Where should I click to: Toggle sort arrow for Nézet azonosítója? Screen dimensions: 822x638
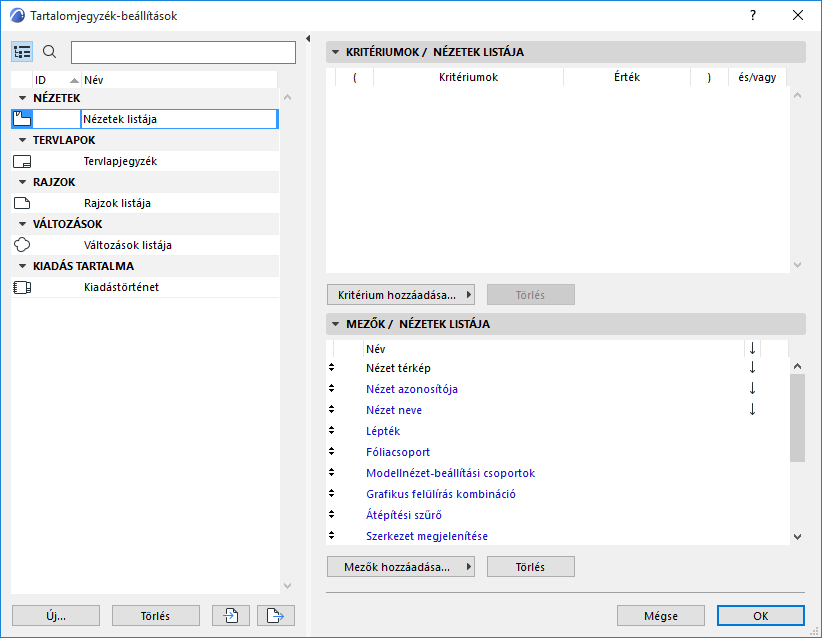pyautogui.click(x=752, y=389)
